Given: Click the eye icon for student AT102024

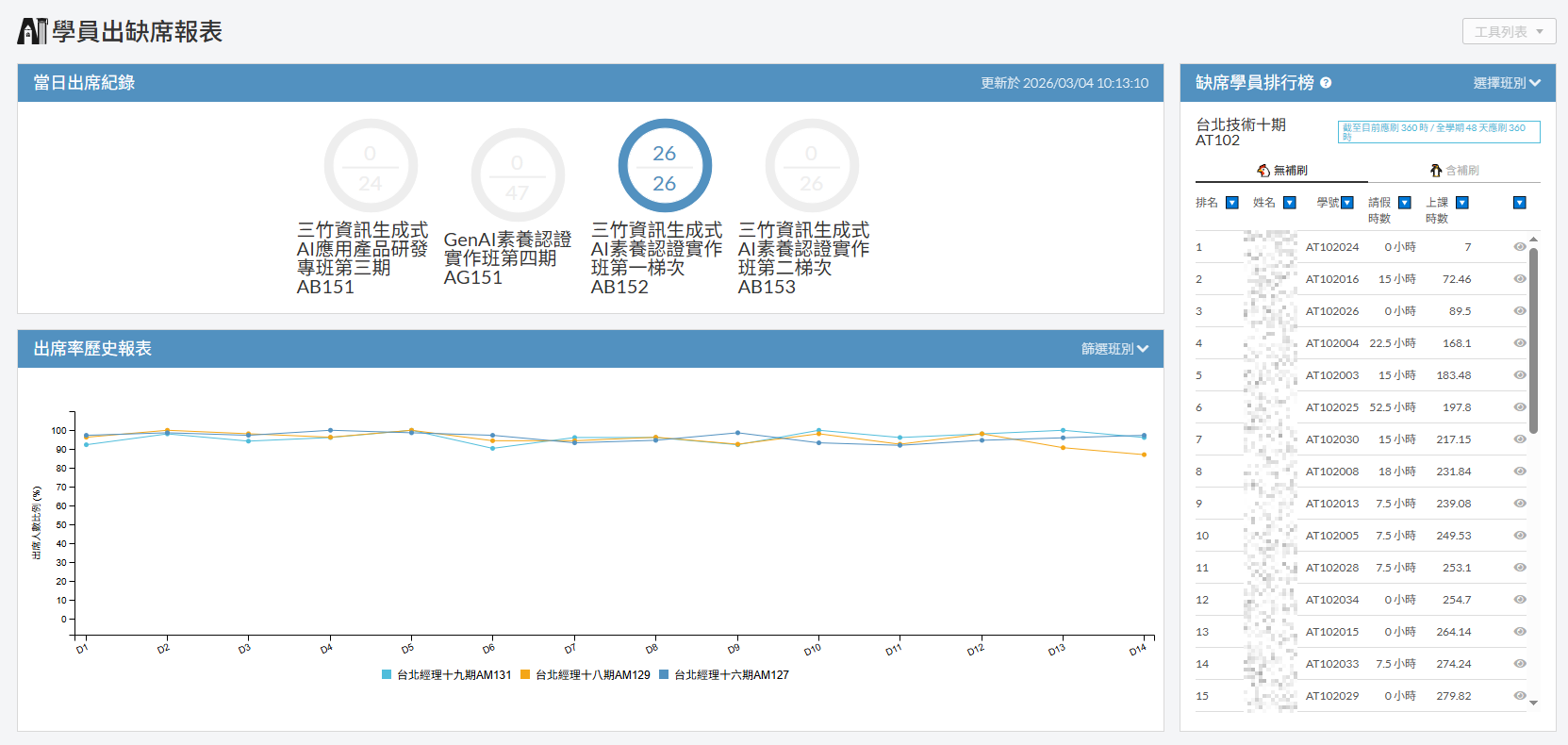Looking at the screenshot, I should [x=1519, y=247].
